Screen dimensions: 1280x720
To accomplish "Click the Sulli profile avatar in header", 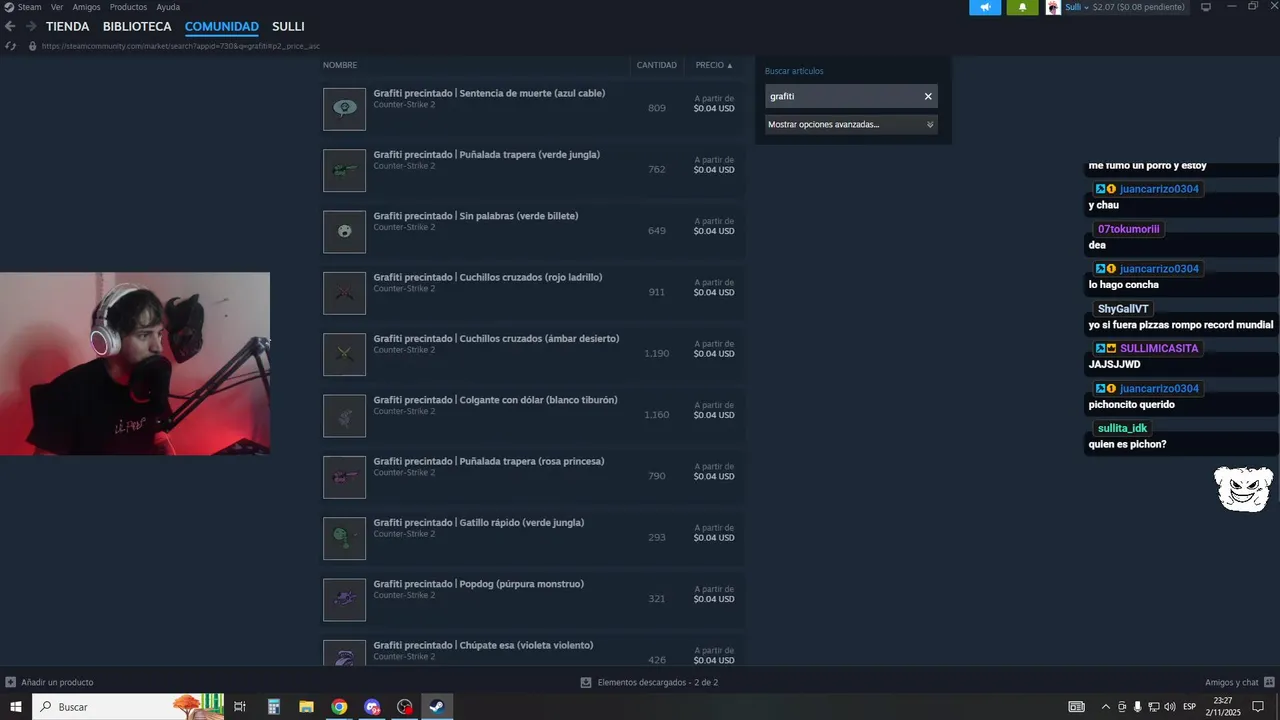I will point(1053,7).
